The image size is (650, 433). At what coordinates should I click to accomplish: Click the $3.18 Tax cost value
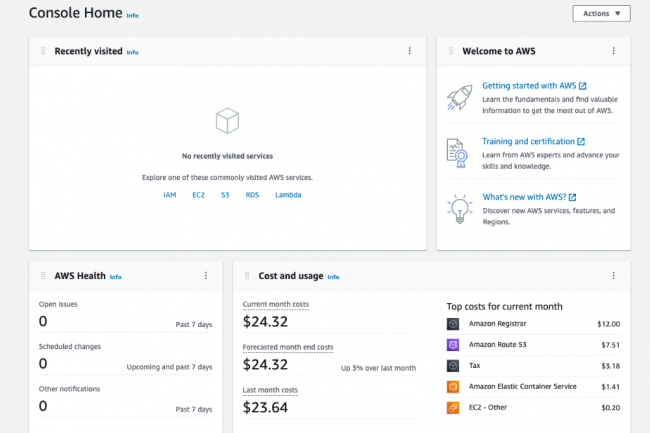(611, 366)
